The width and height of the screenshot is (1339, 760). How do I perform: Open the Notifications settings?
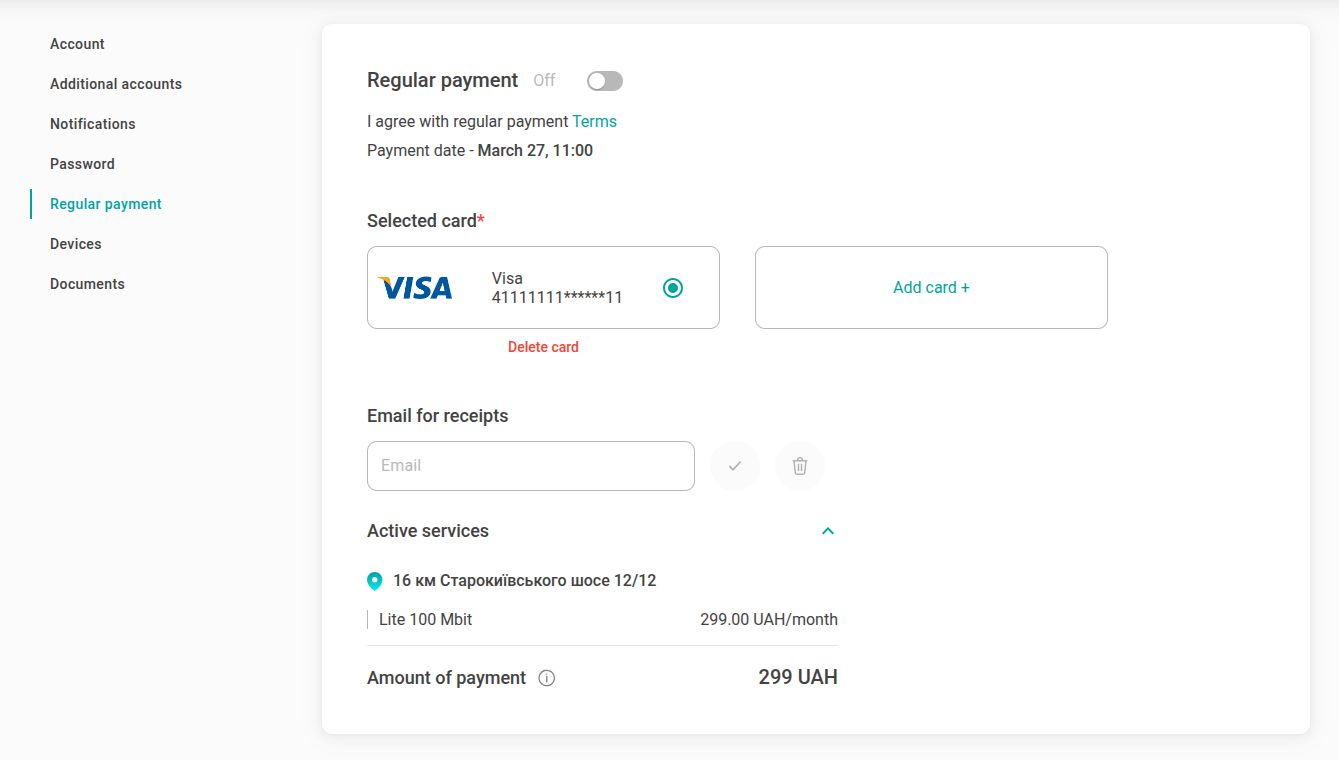point(93,124)
